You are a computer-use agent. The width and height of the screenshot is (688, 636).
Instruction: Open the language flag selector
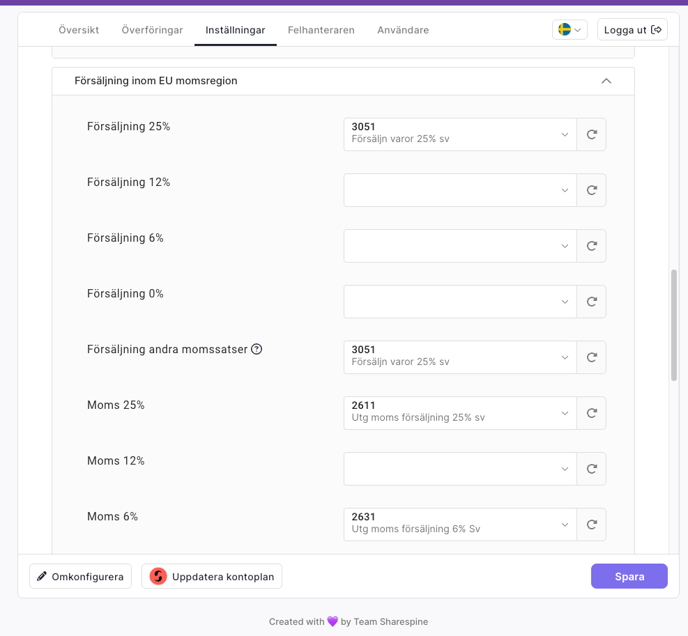click(570, 30)
